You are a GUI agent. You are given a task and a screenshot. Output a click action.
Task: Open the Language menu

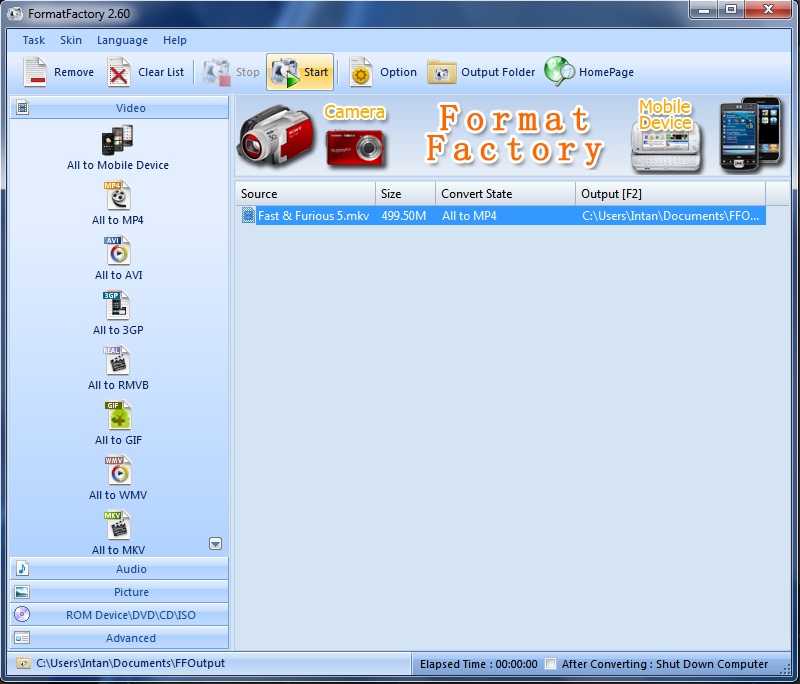(122, 40)
